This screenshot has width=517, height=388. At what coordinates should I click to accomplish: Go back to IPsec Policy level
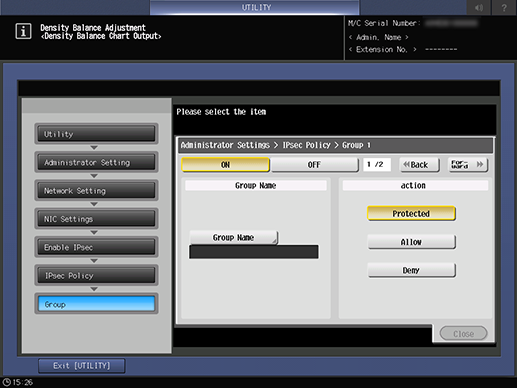click(x=96, y=276)
